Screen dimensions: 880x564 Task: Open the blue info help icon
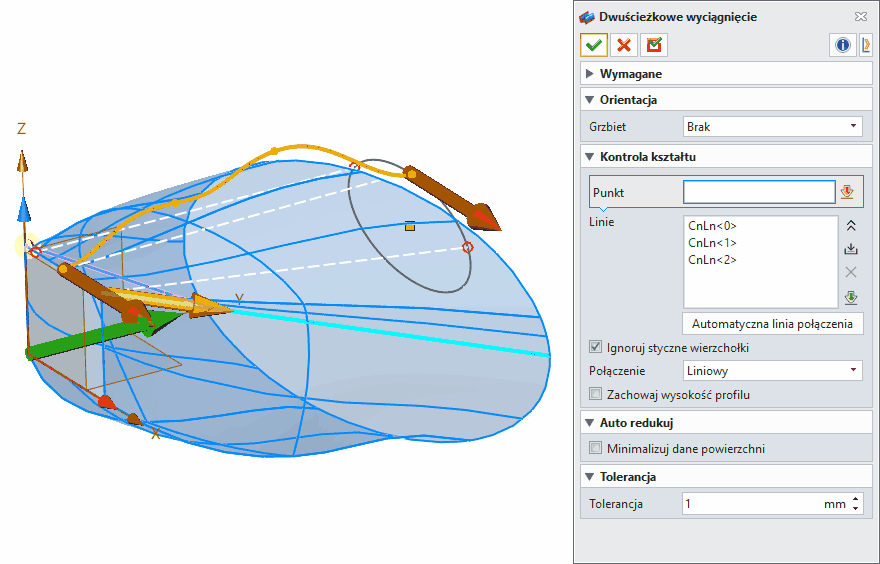[842, 45]
